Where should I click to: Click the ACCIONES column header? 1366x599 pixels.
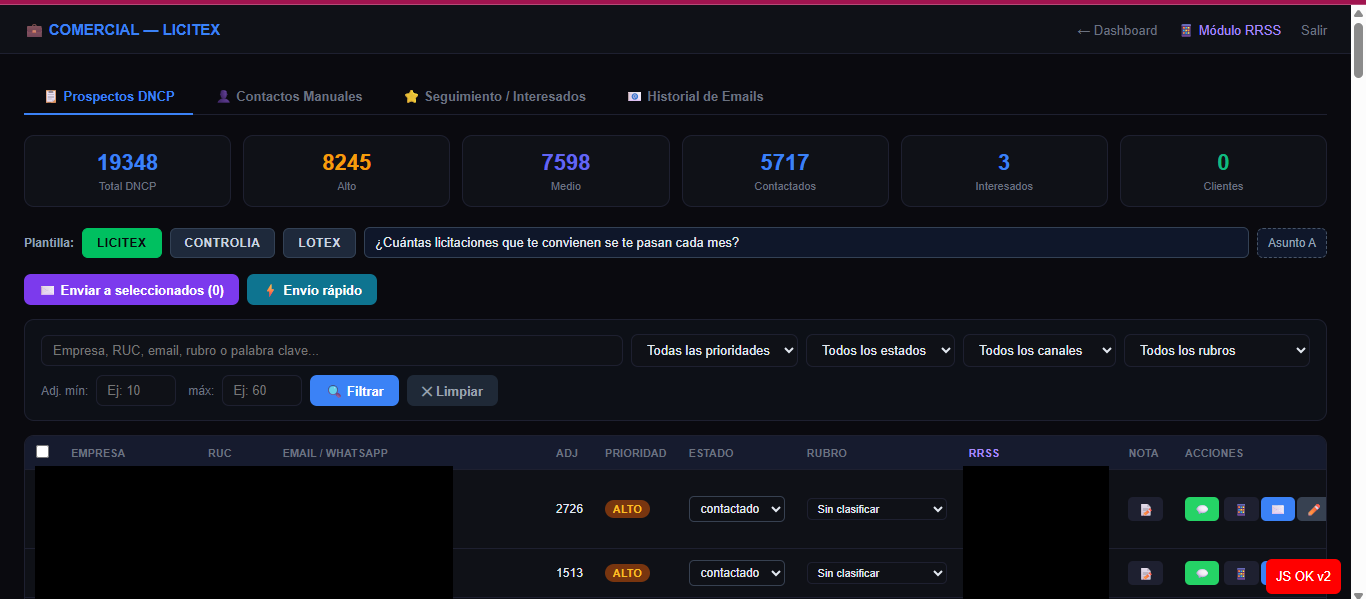(x=1214, y=453)
